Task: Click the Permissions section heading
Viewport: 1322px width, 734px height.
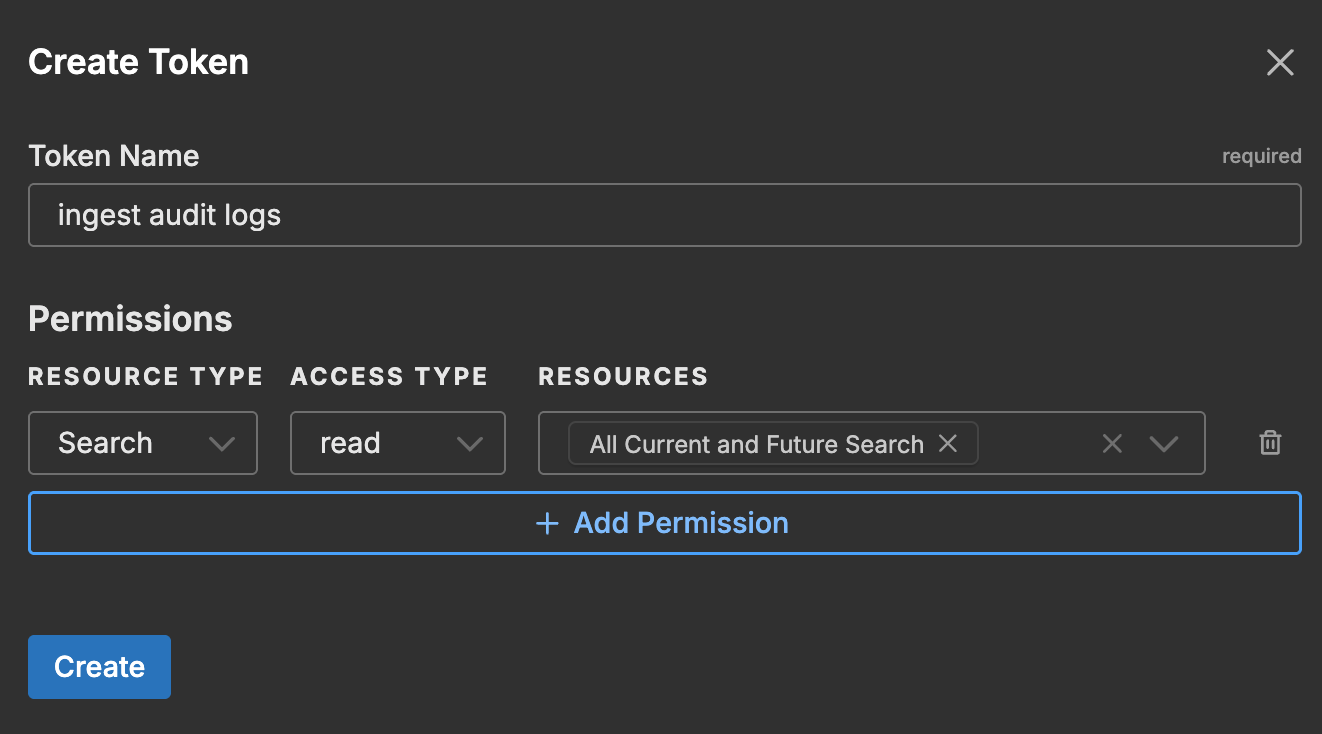Action: pos(130,319)
